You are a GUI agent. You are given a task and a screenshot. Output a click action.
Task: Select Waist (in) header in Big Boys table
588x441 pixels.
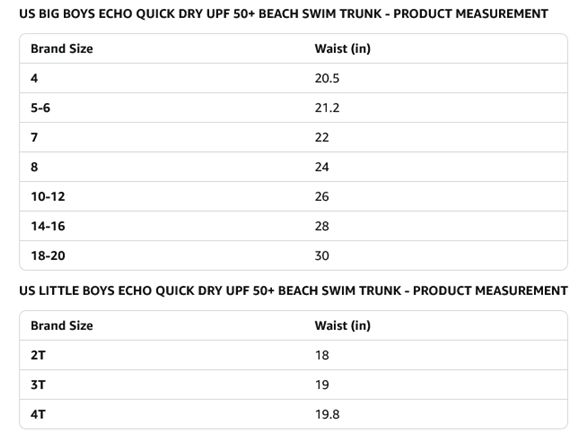(342, 49)
